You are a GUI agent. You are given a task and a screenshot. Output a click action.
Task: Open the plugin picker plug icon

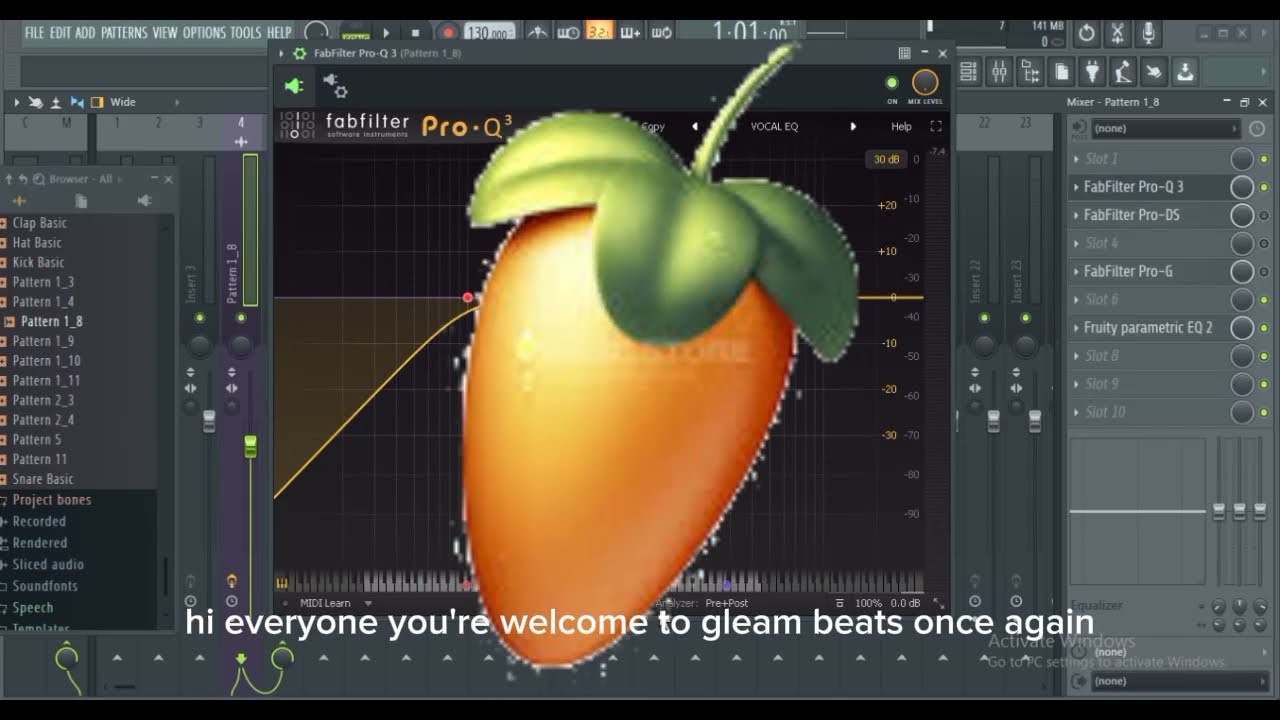1092,72
